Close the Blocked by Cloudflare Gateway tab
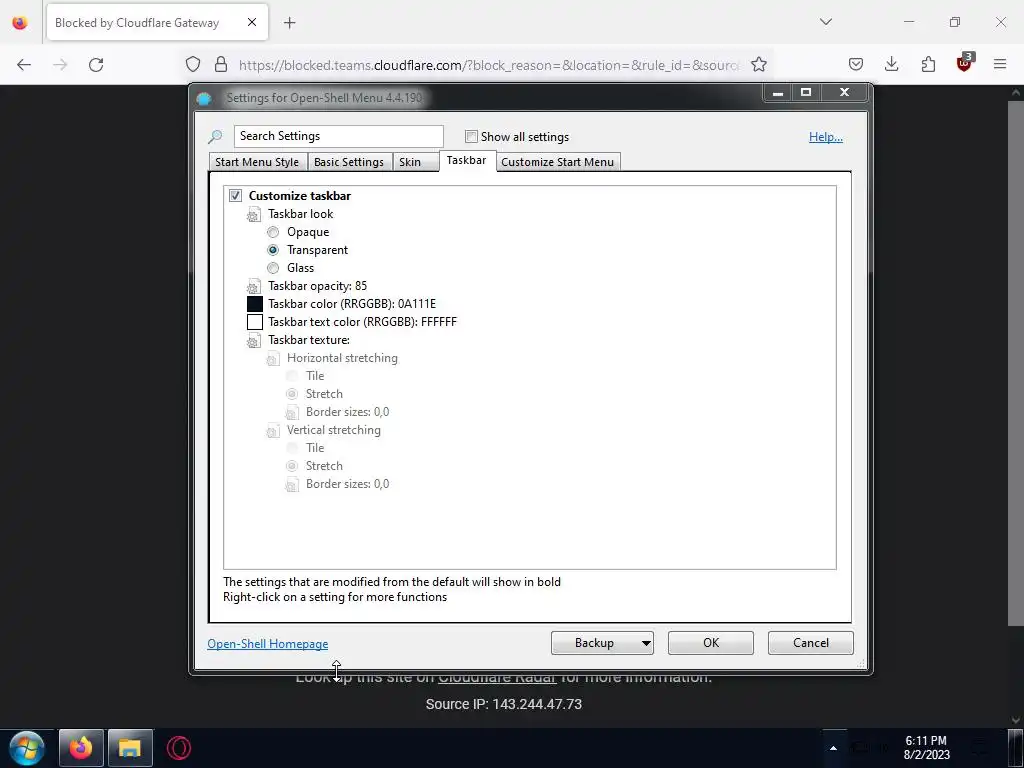This screenshot has height=768, width=1024. pos(252,22)
